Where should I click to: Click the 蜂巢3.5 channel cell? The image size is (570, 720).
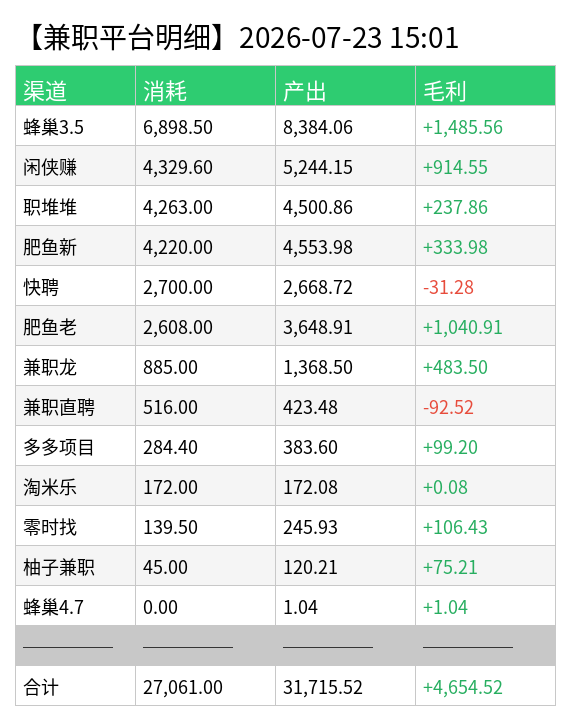[75, 126]
